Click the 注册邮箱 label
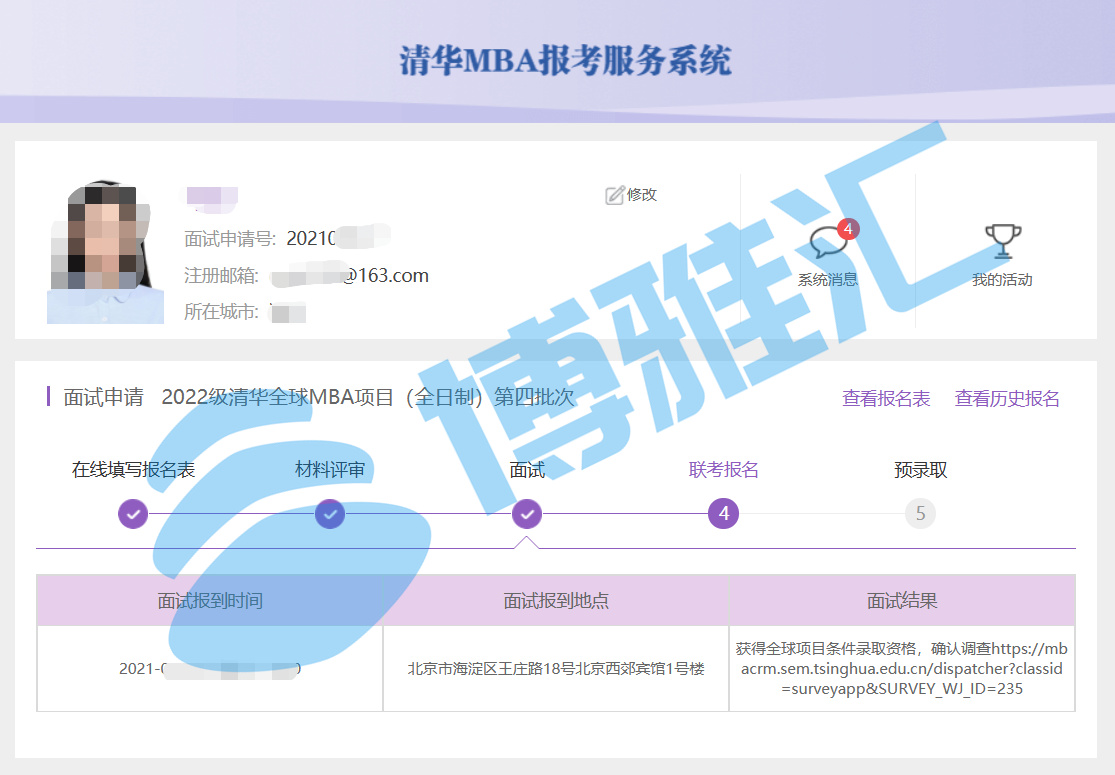 (x=221, y=276)
